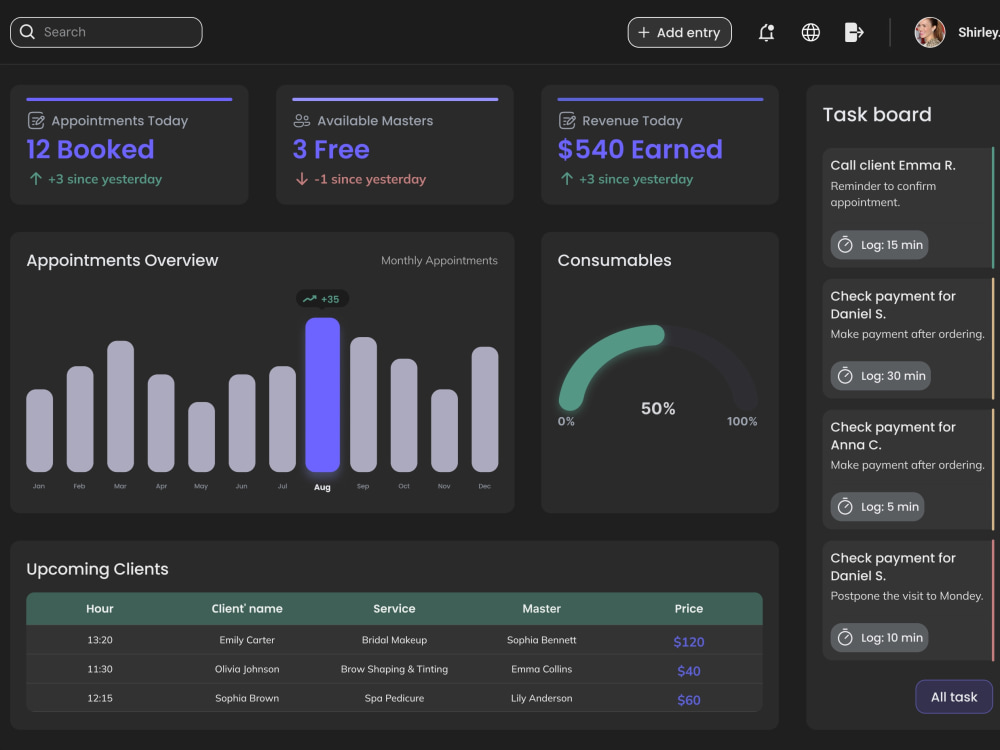The width and height of the screenshot is (1000, 750).
Task: Select the Sep bar in chart
Action: [x=364, y=404]
